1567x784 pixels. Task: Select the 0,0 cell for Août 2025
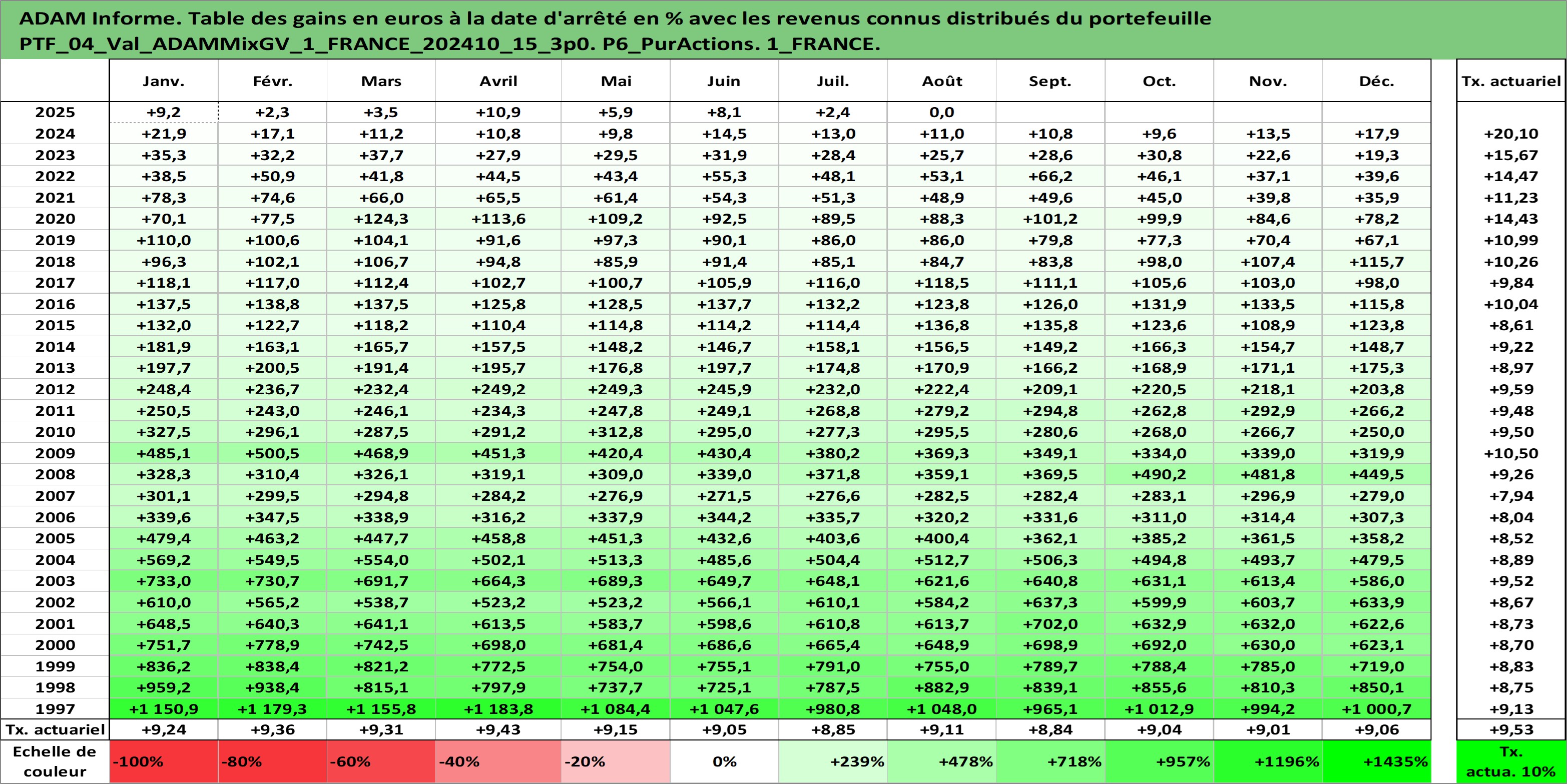tap(942, 112)
